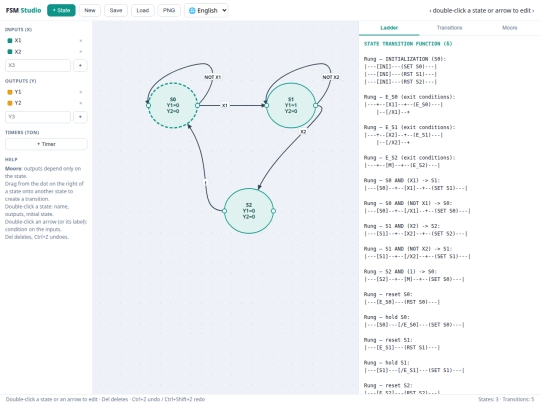Click the teal color square next to X1
540x405 pixels.
(x=10, y=41)
